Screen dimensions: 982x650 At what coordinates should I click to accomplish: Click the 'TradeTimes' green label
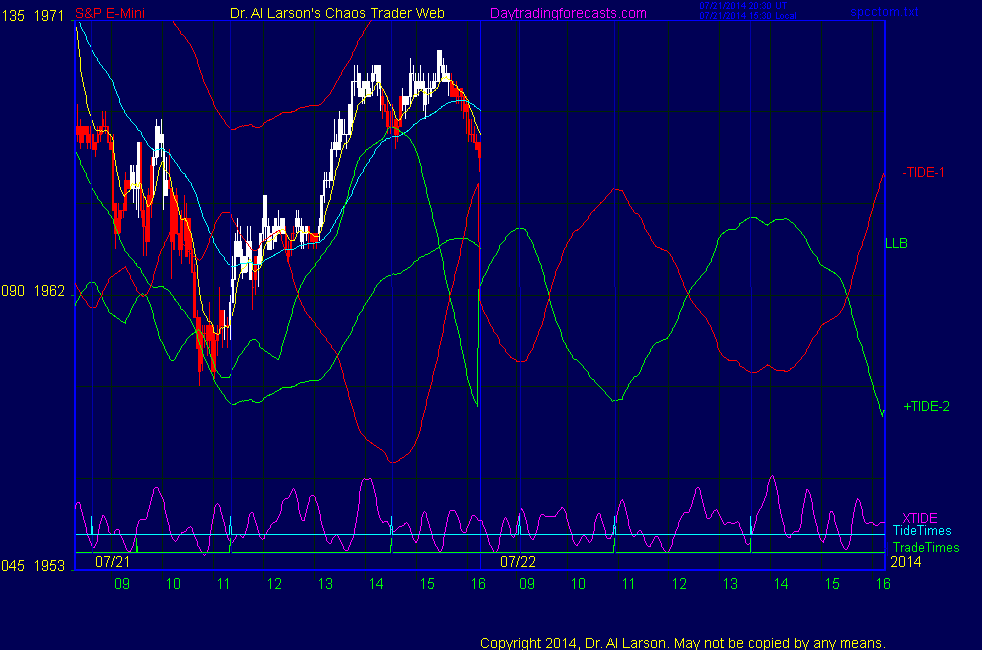(x=926, y=547)
